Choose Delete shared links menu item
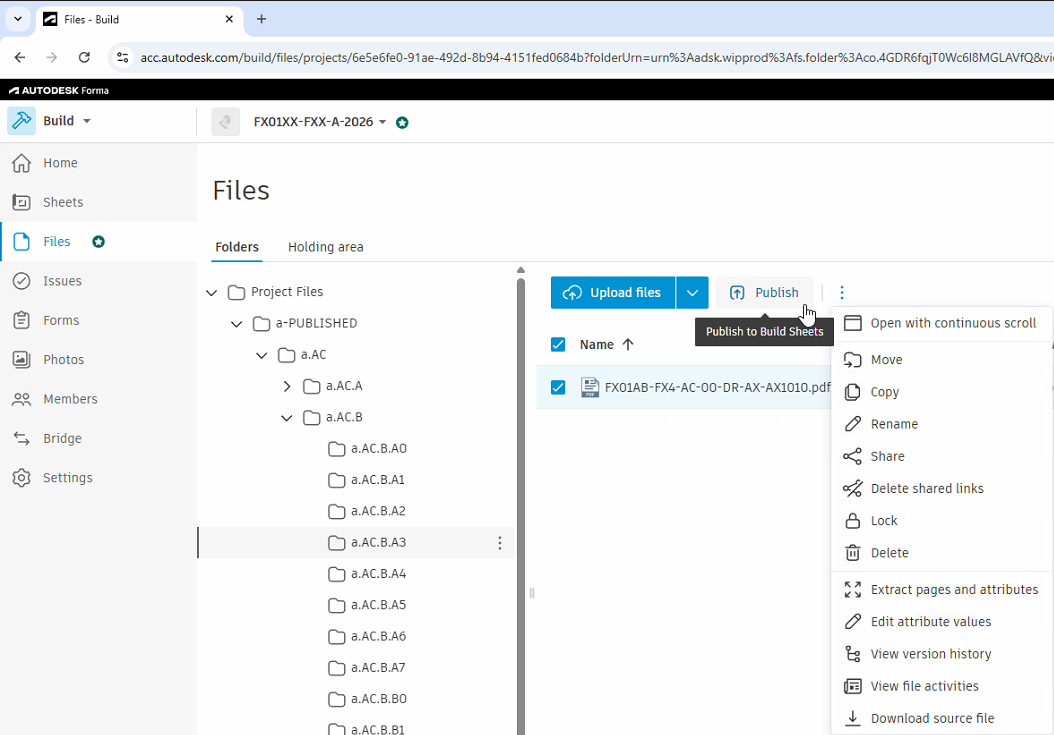 (941, 489)
